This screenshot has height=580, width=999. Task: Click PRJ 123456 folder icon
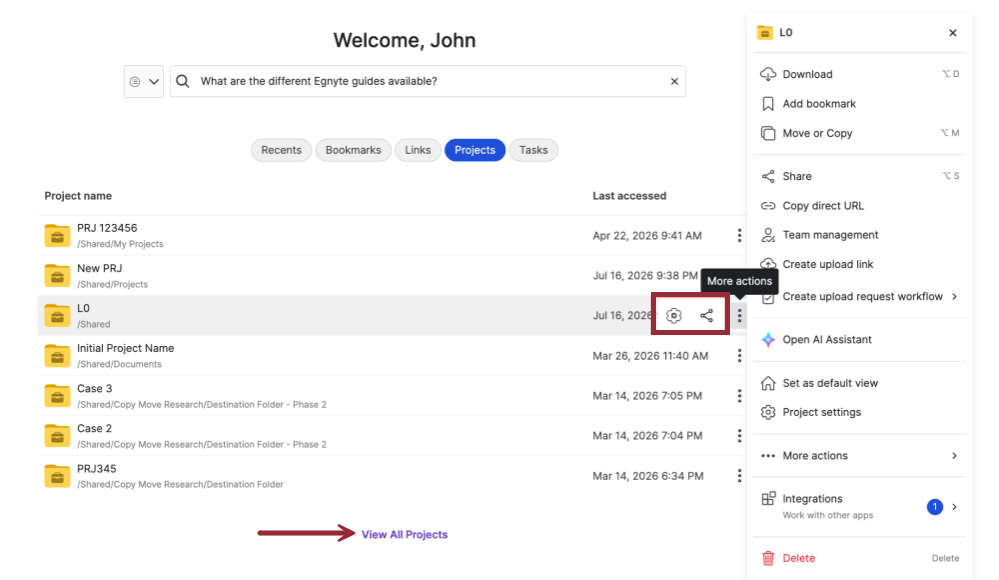point(57,236)
